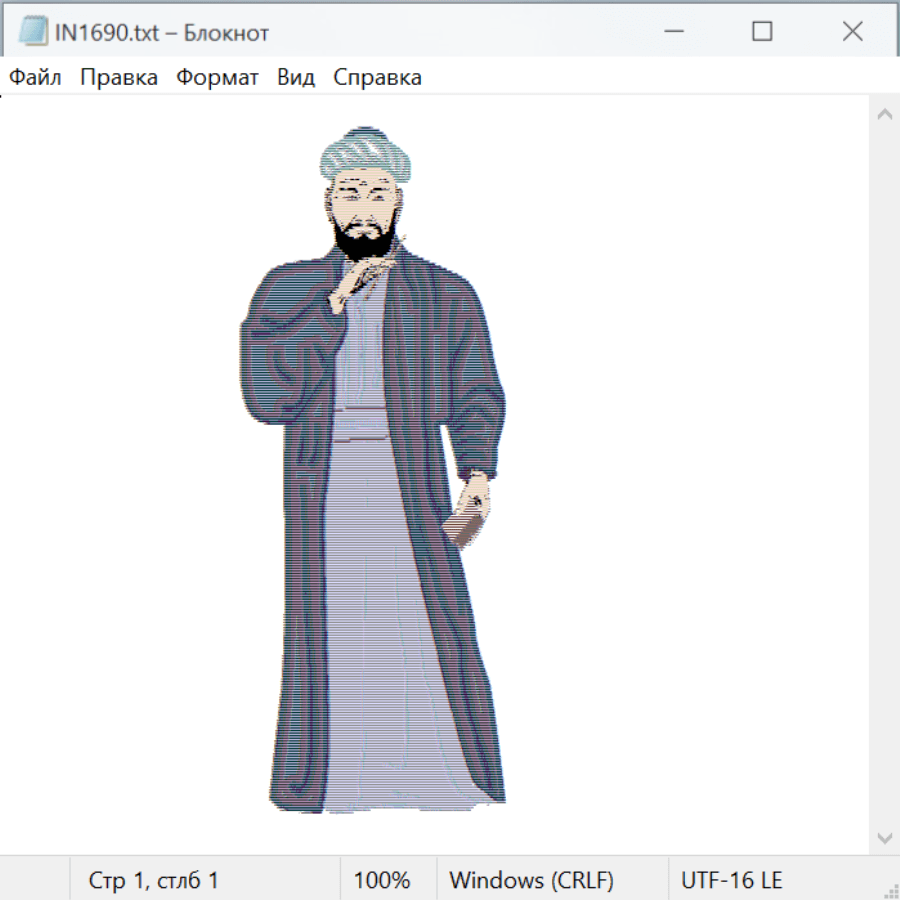900x900 pixels.
Task: Open the Файл menu
Action: click(35, 78)
